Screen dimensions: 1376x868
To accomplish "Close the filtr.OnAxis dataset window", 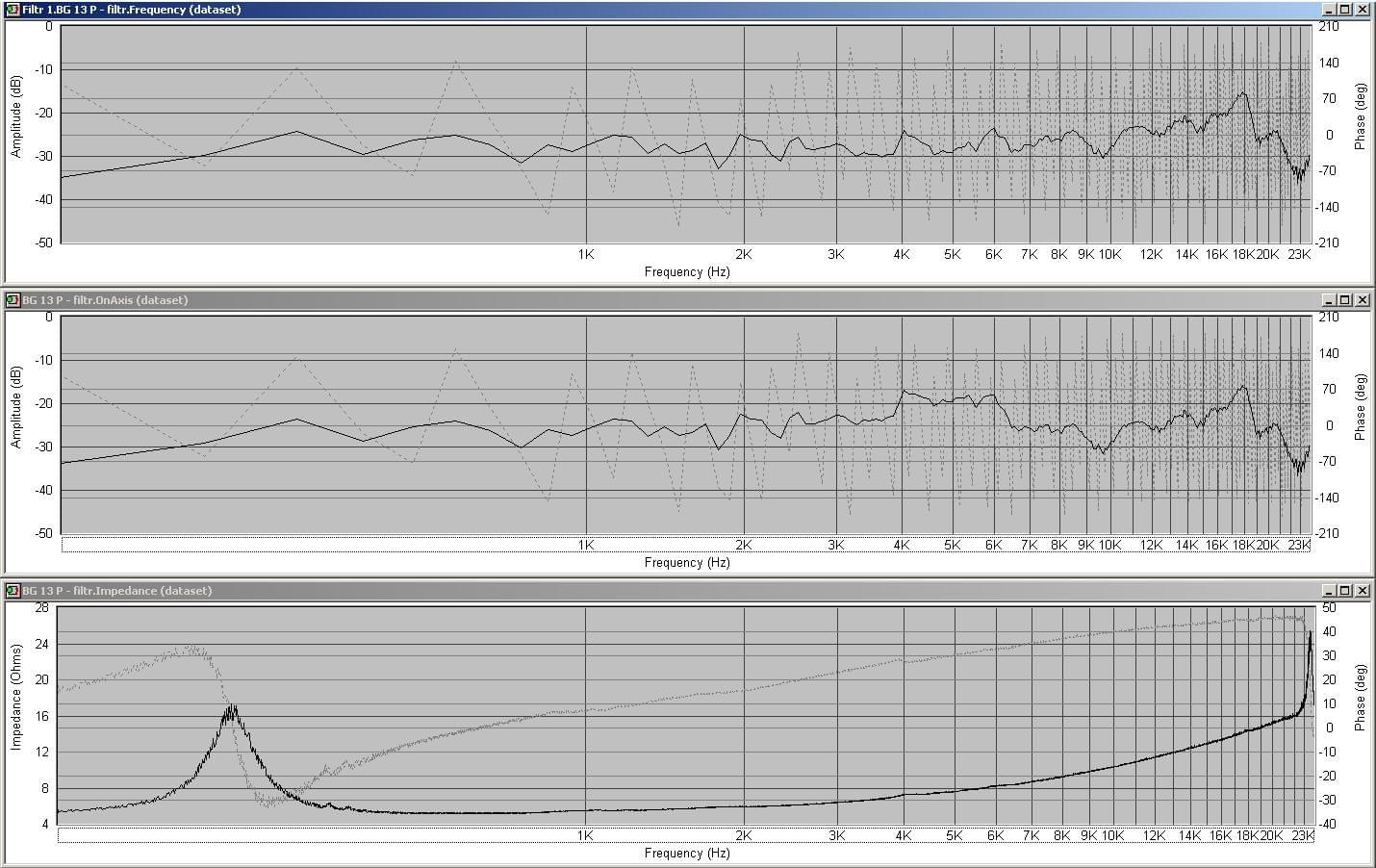I will [x=1362, y=300].
